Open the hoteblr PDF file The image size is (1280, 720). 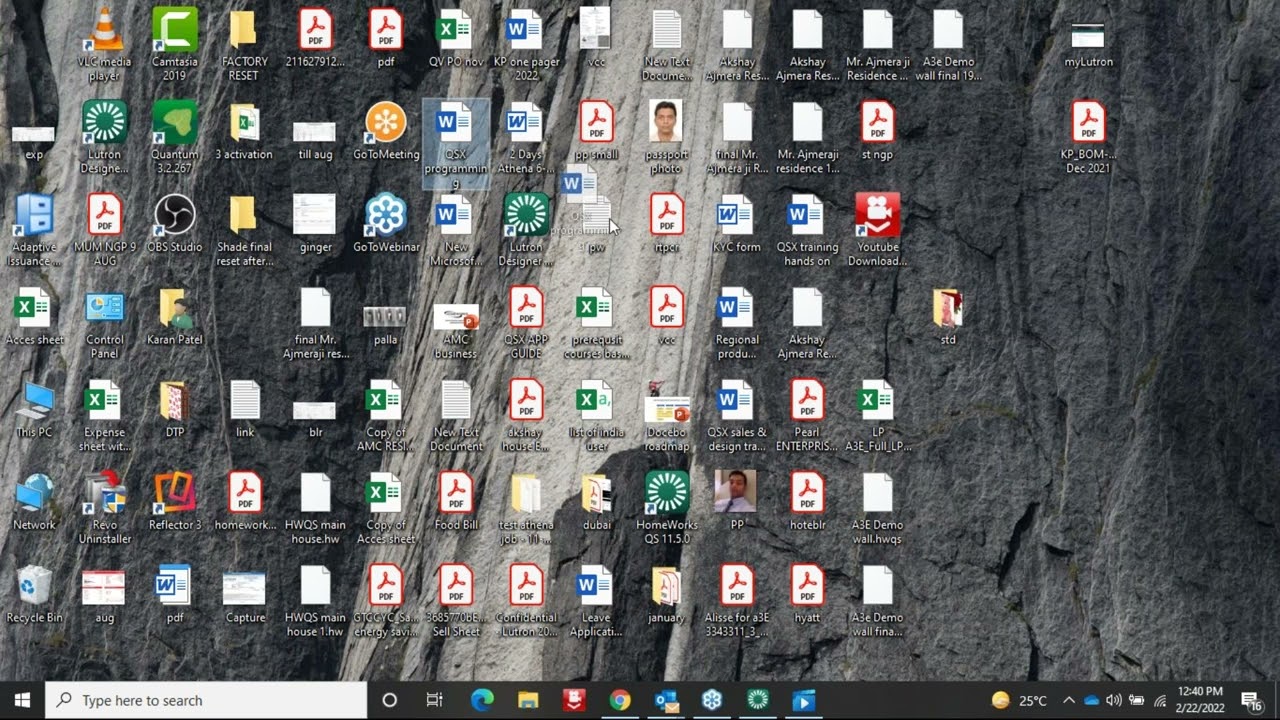pos(807,501)
